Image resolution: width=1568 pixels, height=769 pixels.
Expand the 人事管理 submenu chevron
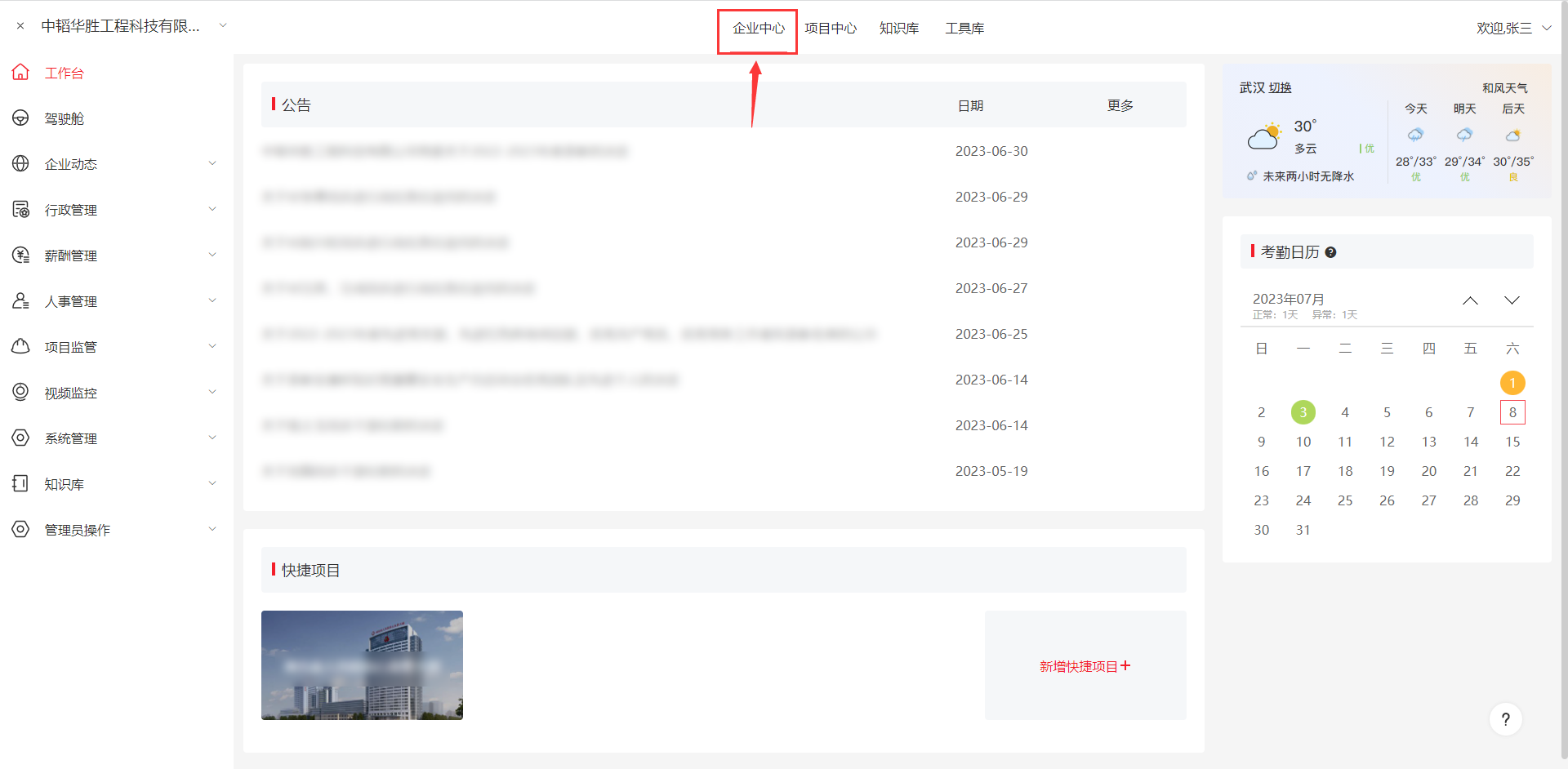[x=212, y=300]
